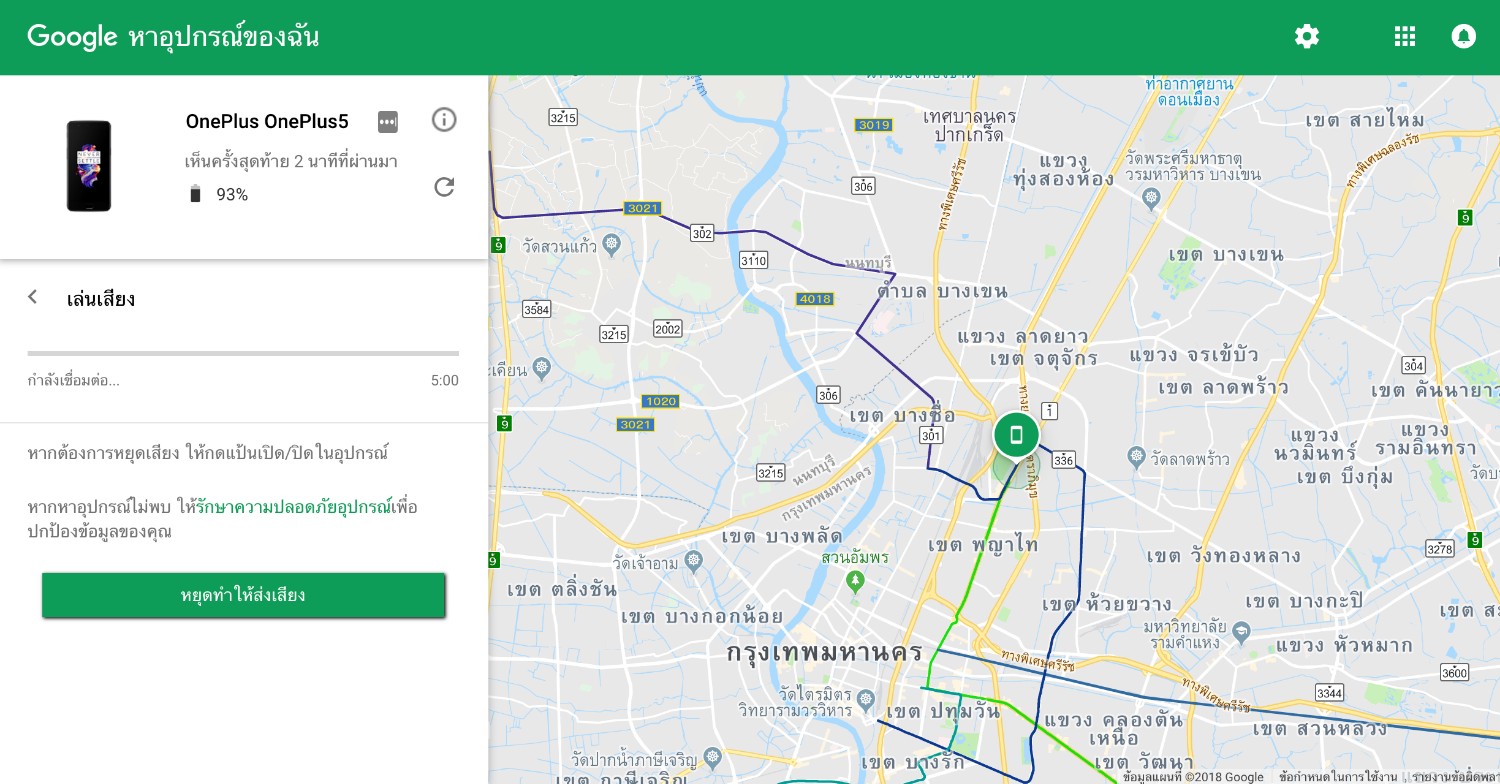Go back from the เล่นเสียง panel
1500x784 pixels.
tap(33, 297)
